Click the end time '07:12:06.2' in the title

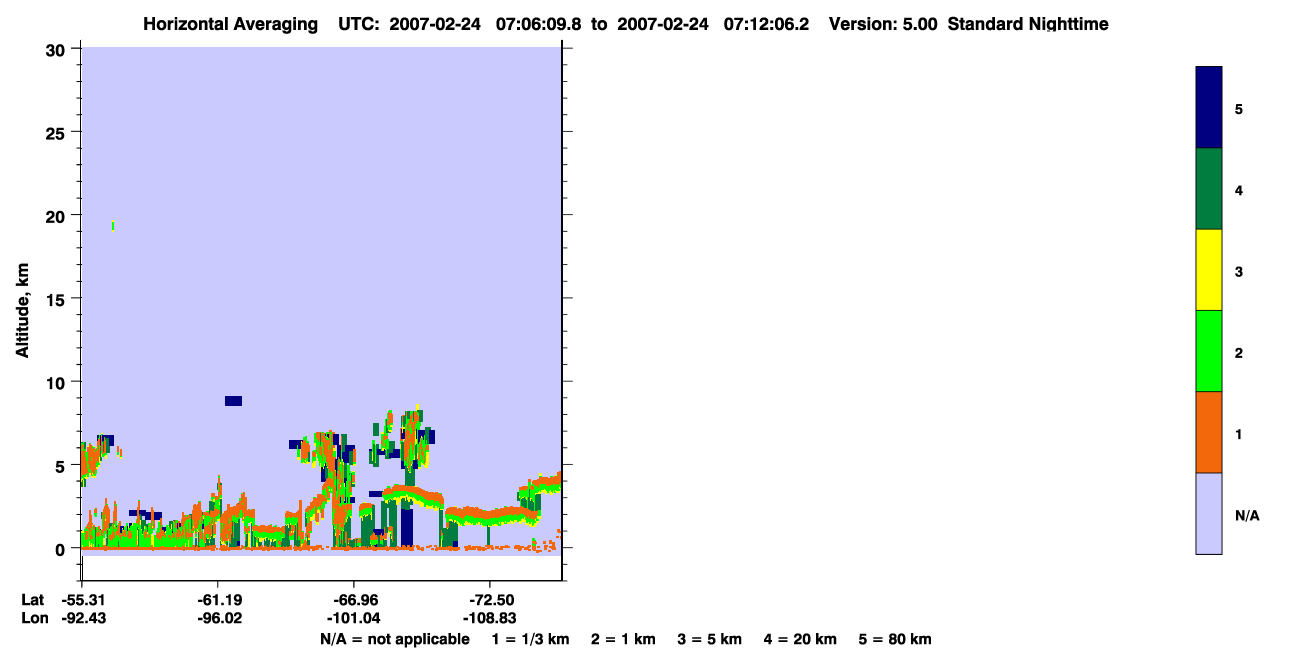(x=766, y=24)
